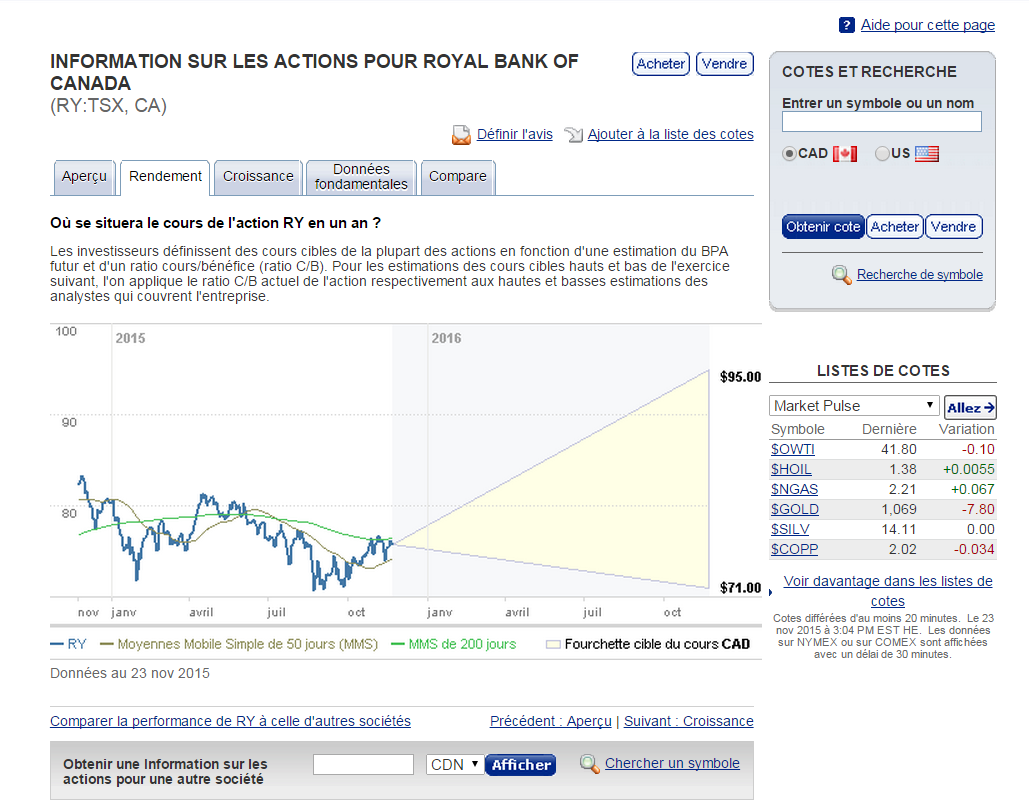Click the Chercher un symbole link

click(x=672, y=763)
